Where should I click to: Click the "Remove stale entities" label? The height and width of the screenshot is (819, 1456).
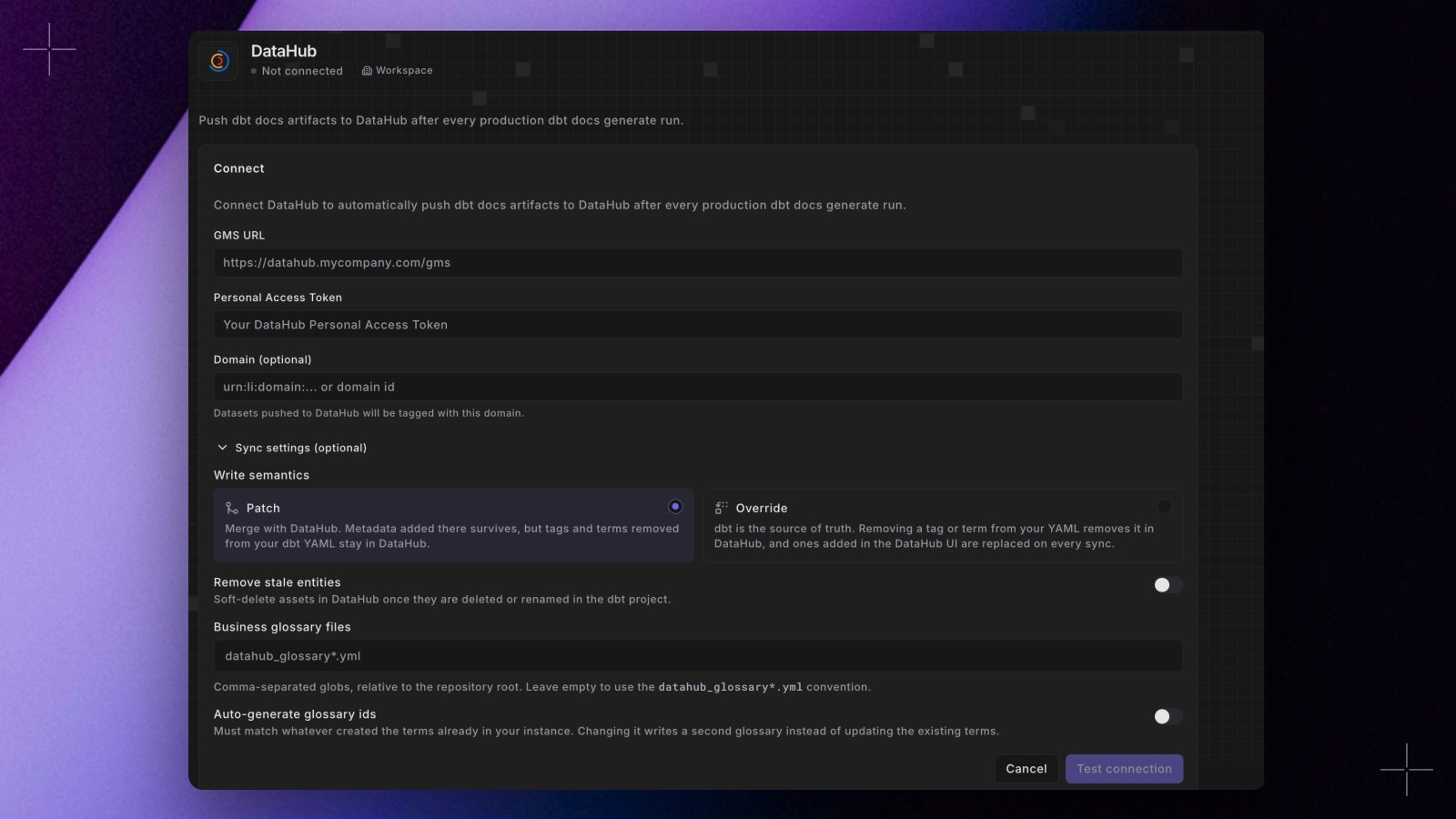click(278, 582)
